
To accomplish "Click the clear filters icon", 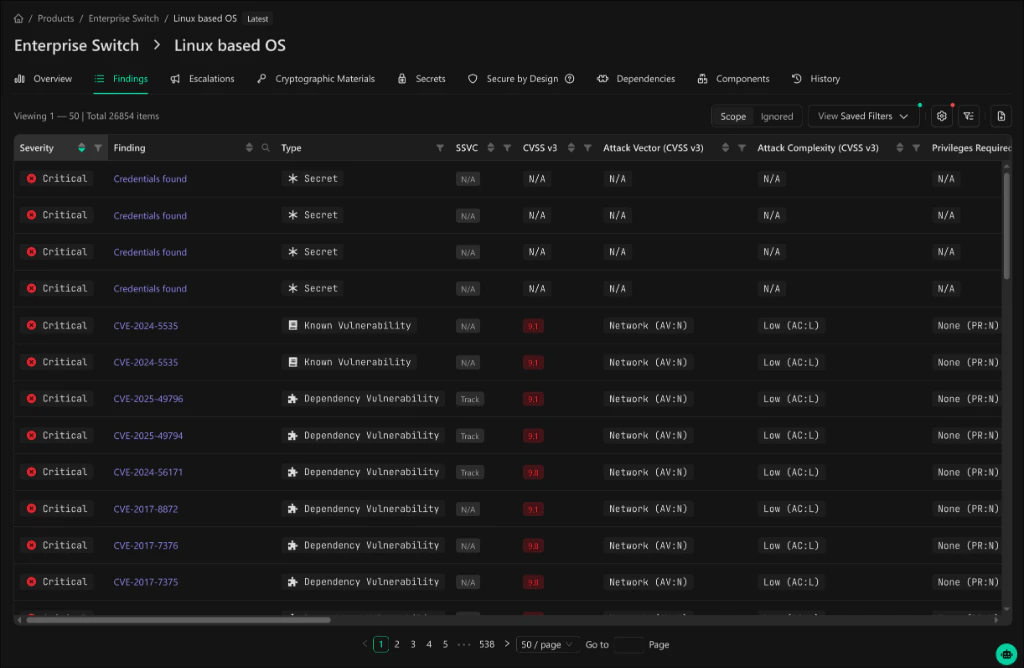I will (x=968, y=116).
